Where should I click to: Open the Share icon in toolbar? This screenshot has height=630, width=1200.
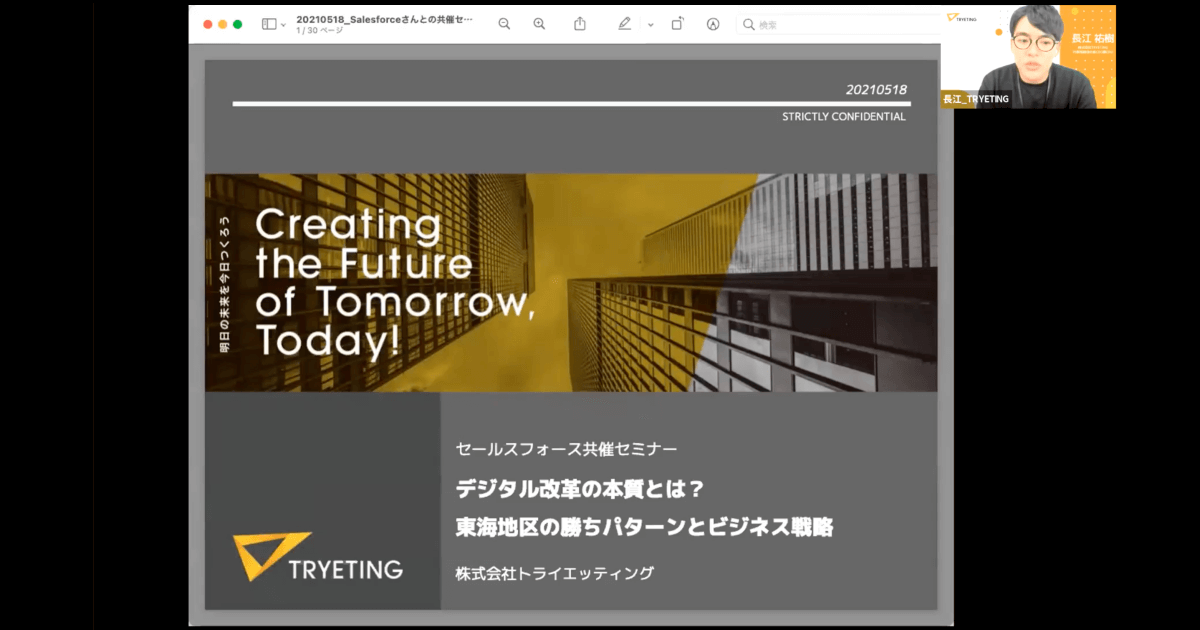click(x=580, y=24)
